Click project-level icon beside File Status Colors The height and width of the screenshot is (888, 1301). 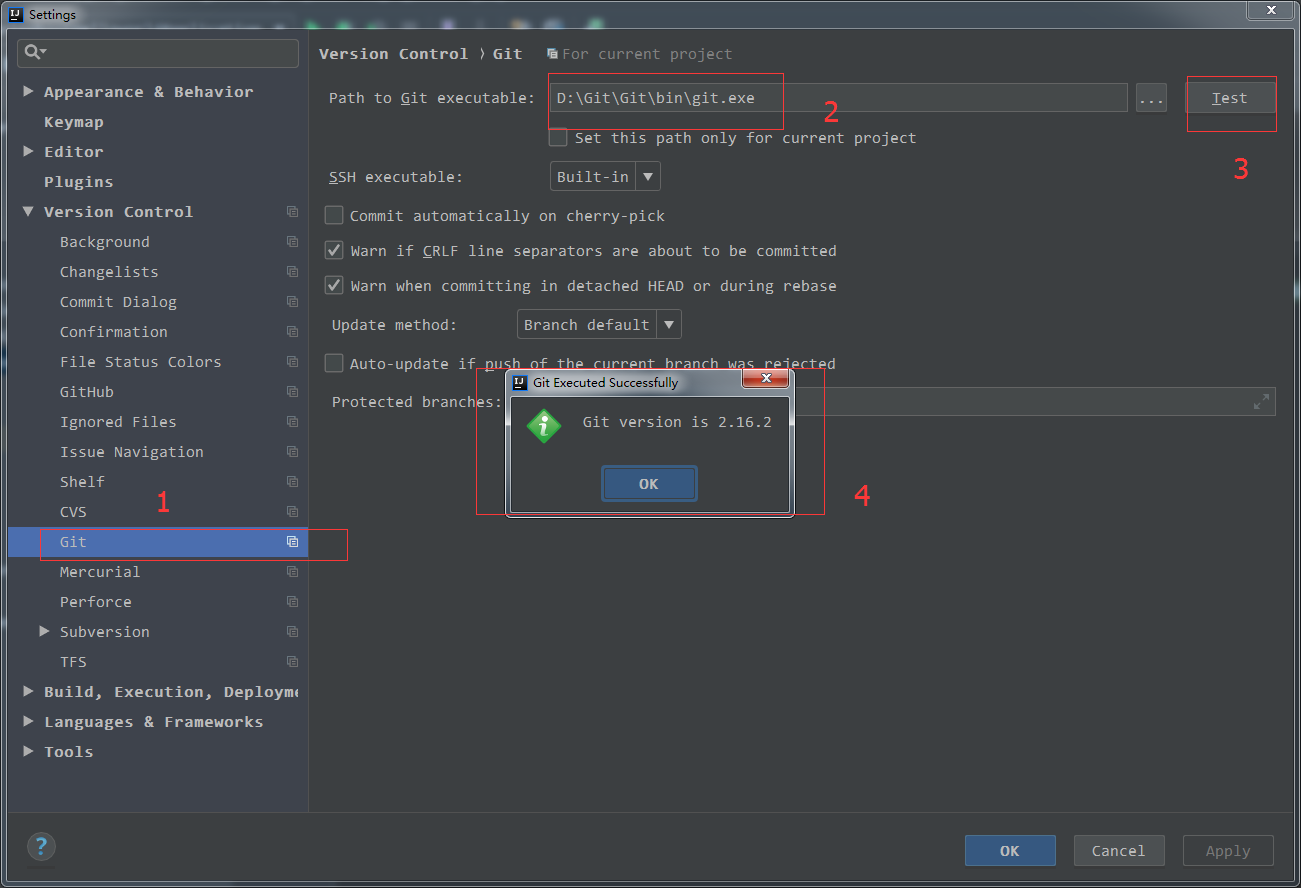pyautogui.click(x=292, y=362)
